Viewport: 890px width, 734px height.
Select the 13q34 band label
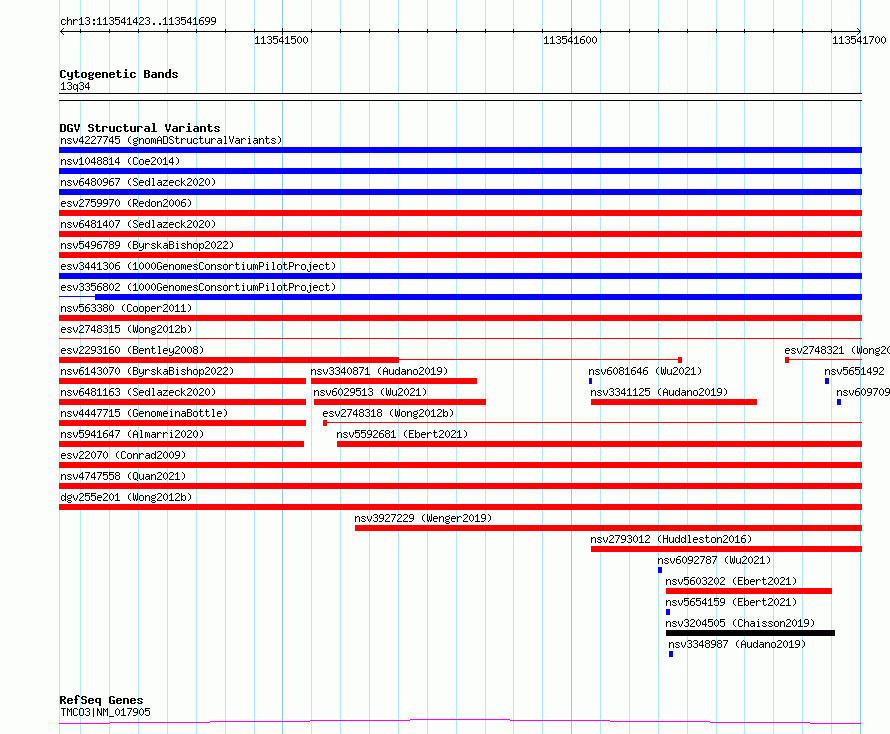75,86
